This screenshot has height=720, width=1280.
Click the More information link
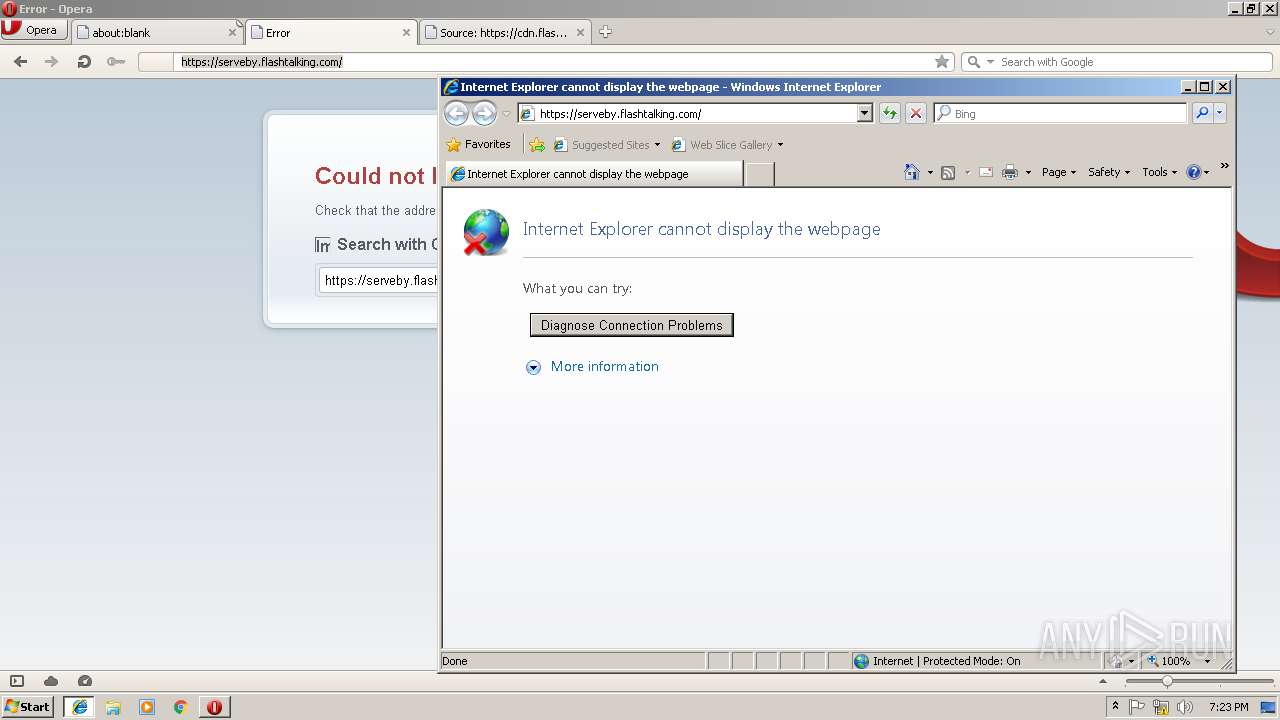tap(605, 367)
